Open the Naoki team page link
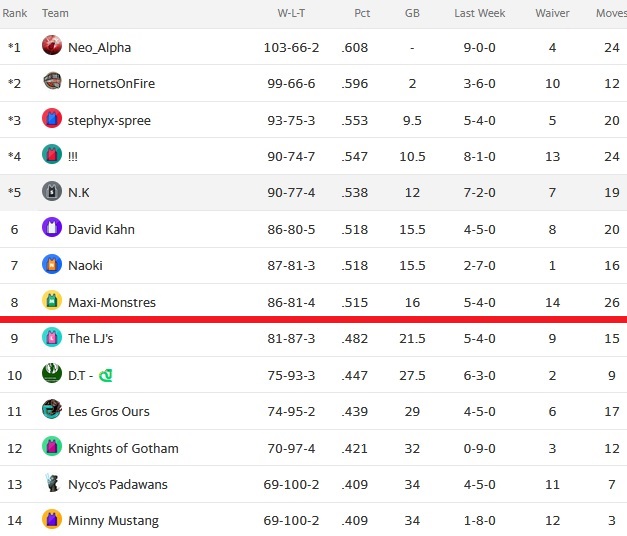The image size is (627, 536). tap(85, 266)
